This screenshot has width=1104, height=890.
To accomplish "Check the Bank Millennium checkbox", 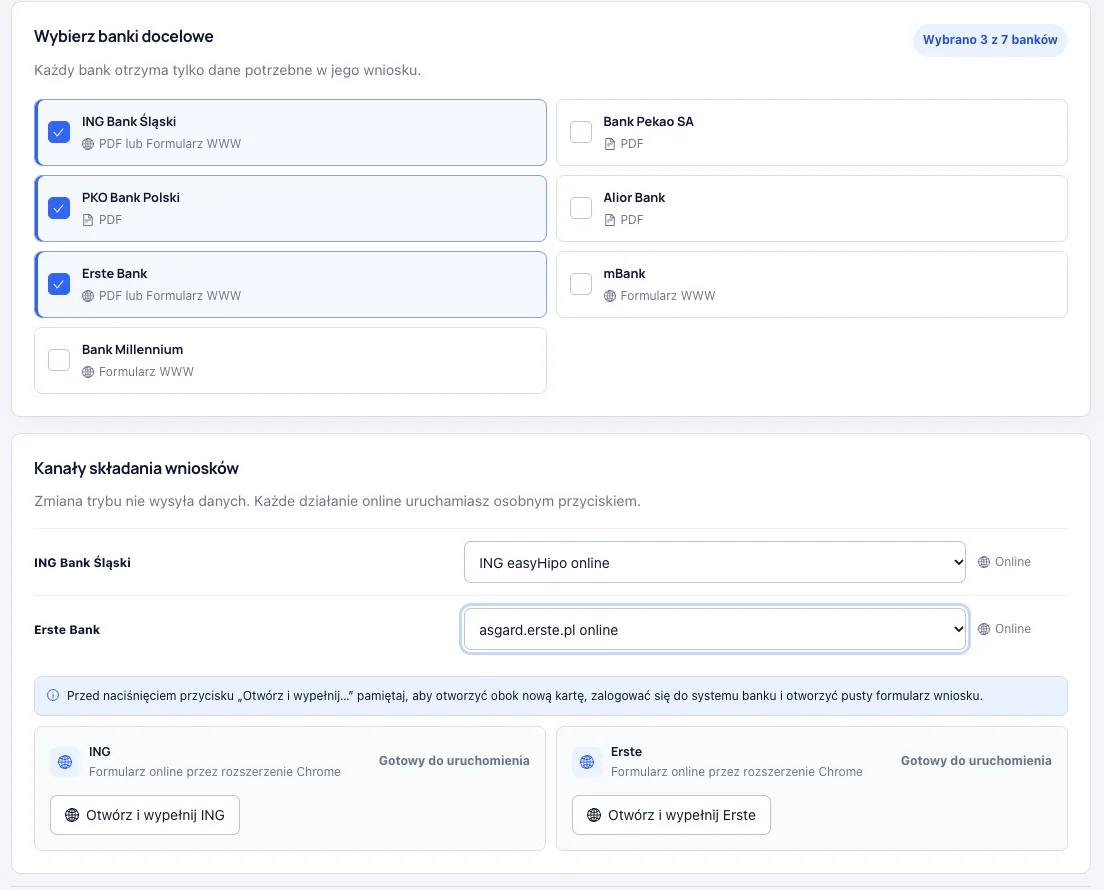I will [x=59, y=360].
